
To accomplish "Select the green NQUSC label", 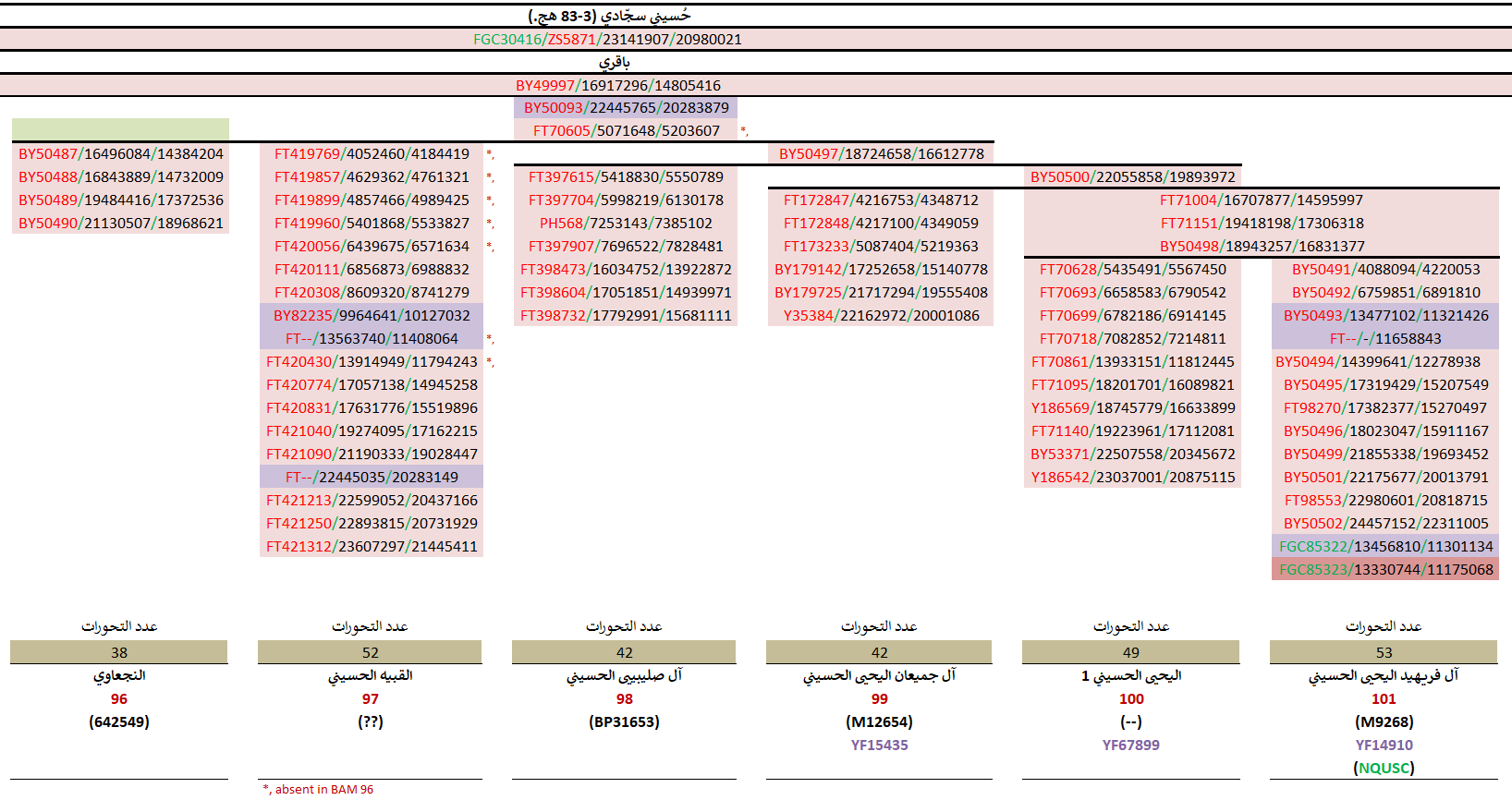I will pos(1384,768).
